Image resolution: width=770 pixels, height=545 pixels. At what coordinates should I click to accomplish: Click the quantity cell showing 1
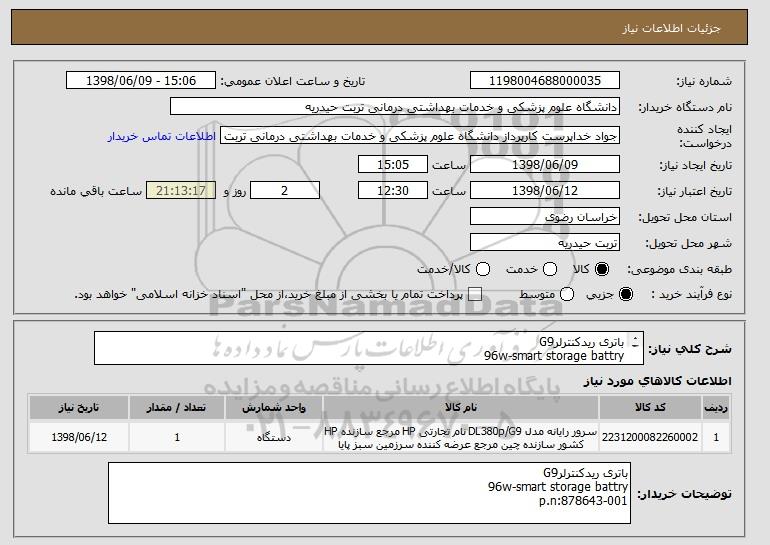[177, 437]
